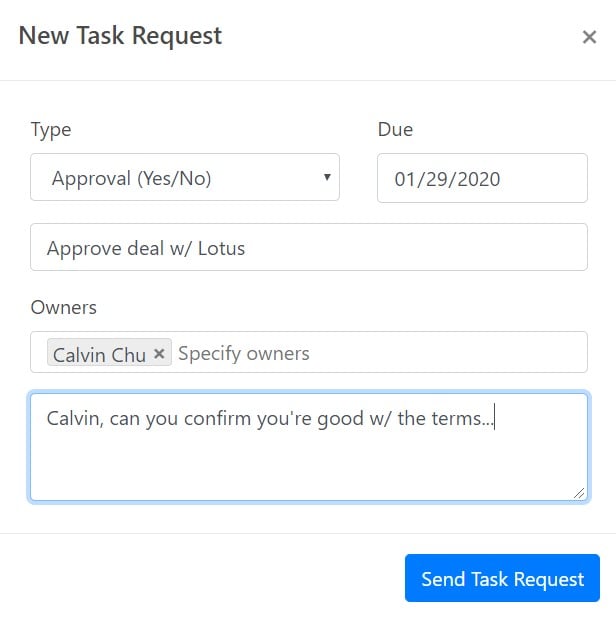Screen dimensions: 616x621
Task: Click the Owners field label
Action: pyautogui.click(x=64, y=307)
